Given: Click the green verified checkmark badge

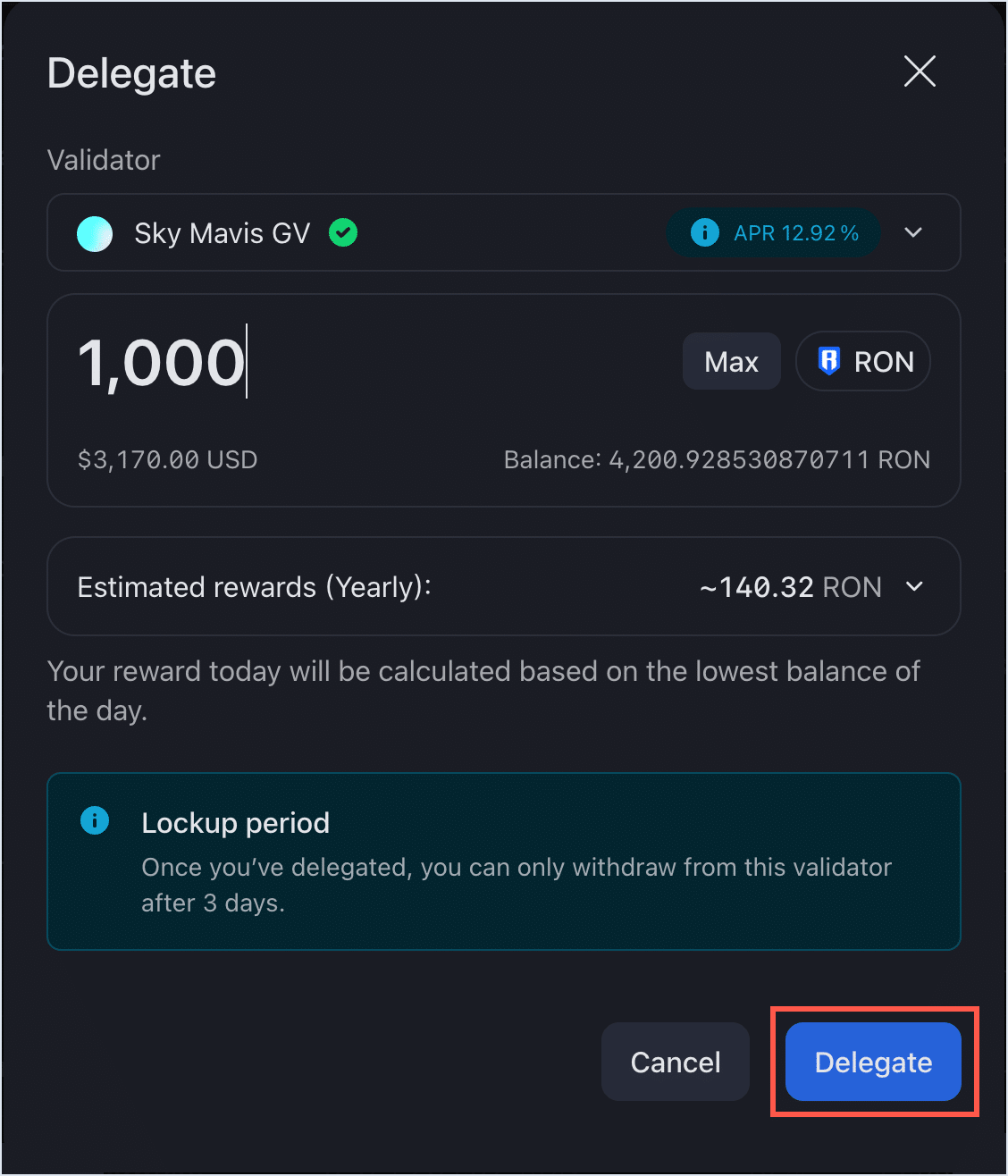Looking at the screenshot, I should 342,232.
